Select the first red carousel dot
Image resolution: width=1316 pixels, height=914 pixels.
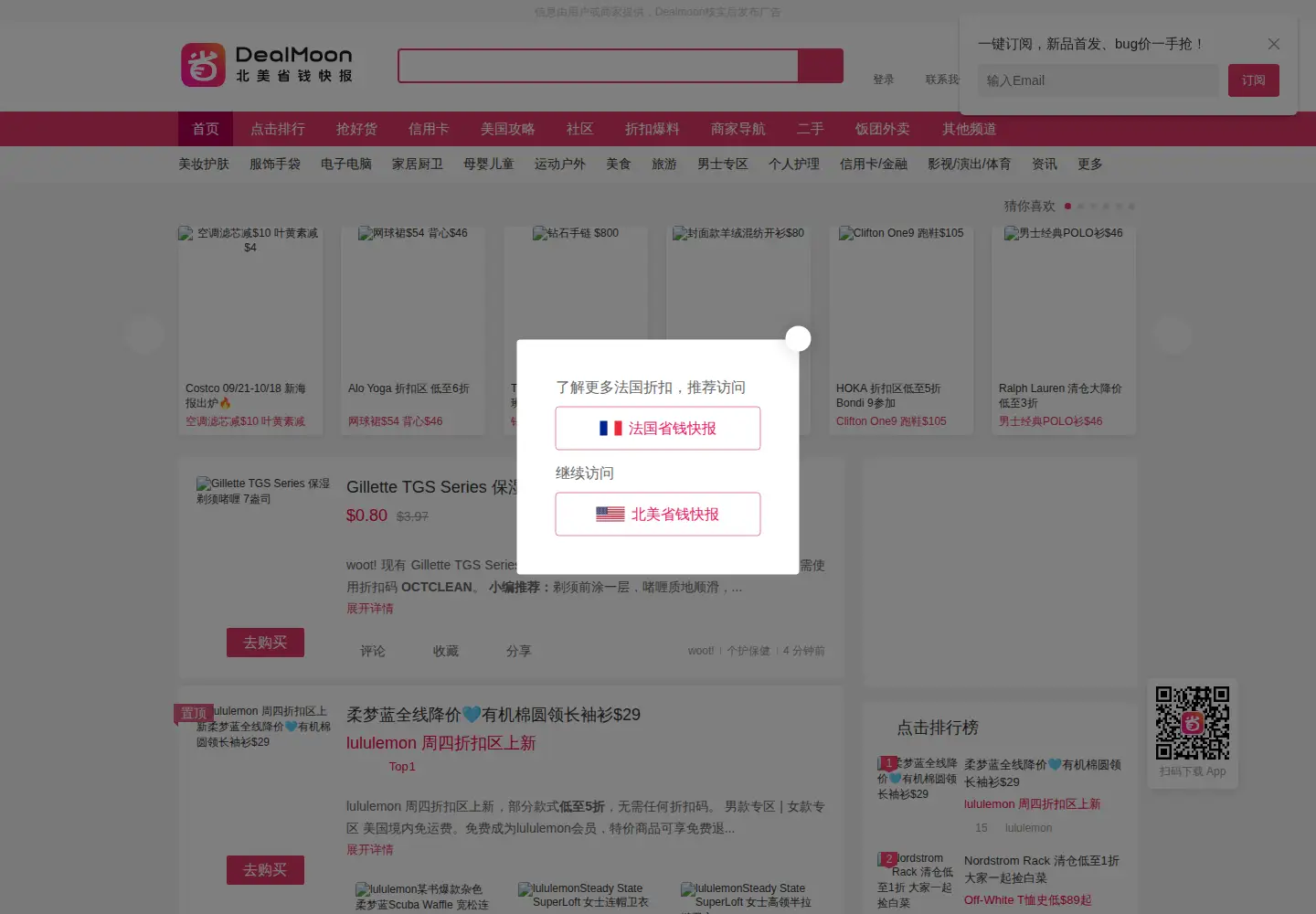point(1067,206)
